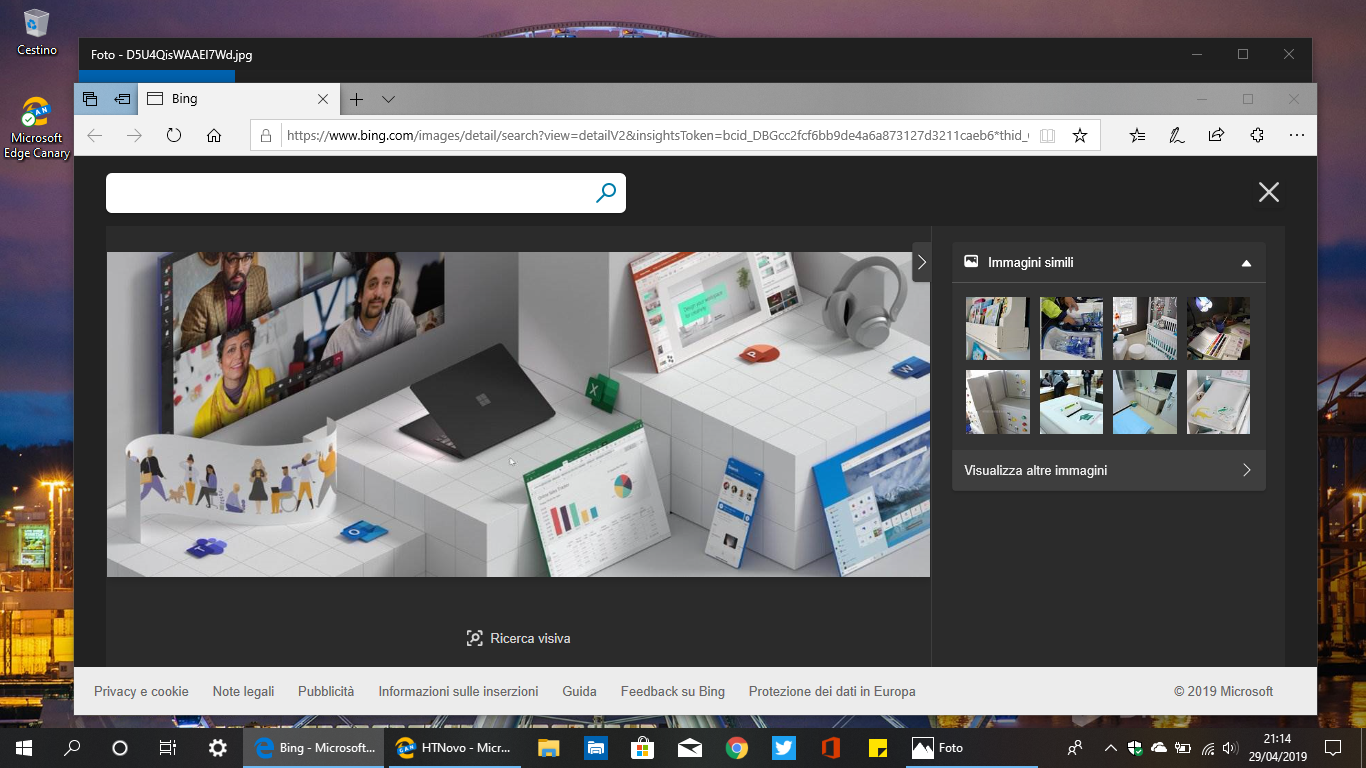Open Informazioni sulle inserzioni link
Image resolution: width=1366 pixels, height=768 pixels.
click(x=458, y=691)
